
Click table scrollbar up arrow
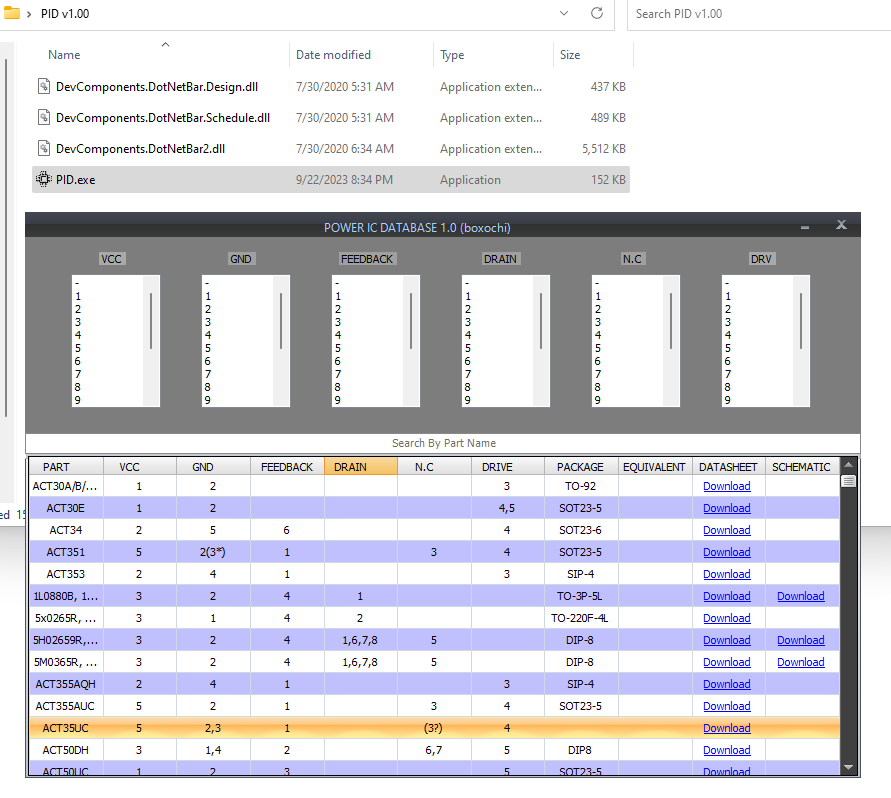coord(848,465)
